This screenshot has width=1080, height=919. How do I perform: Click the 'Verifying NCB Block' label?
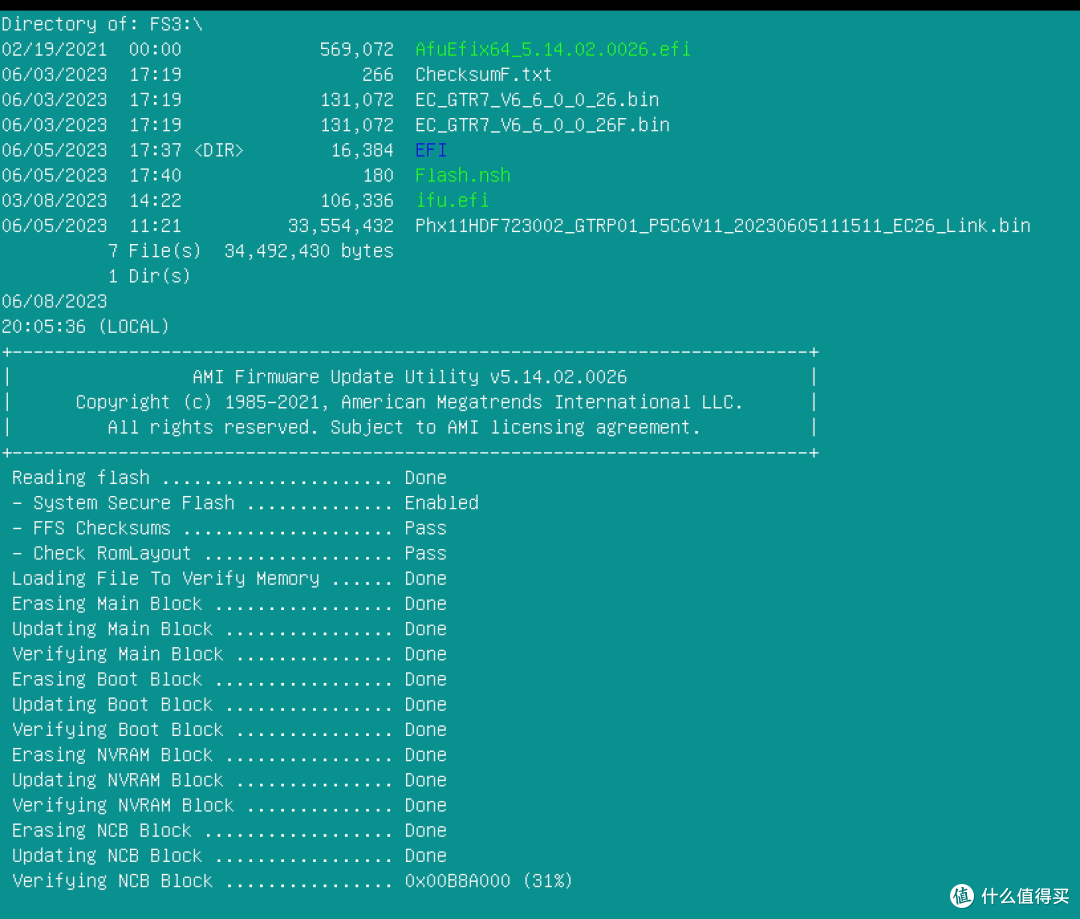click(x=112, y=881)
